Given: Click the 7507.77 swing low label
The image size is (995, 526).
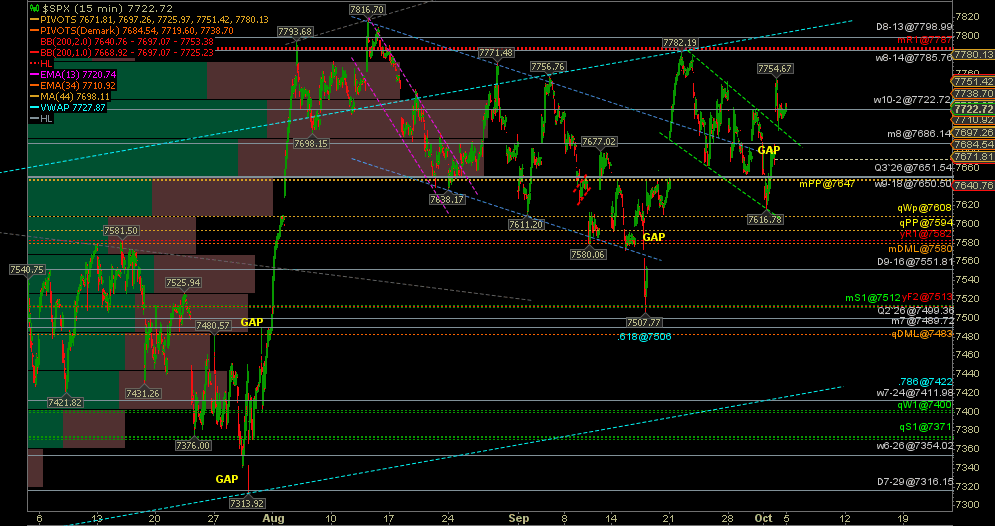Looking at the screenshot, I should [x=645, y=322].
